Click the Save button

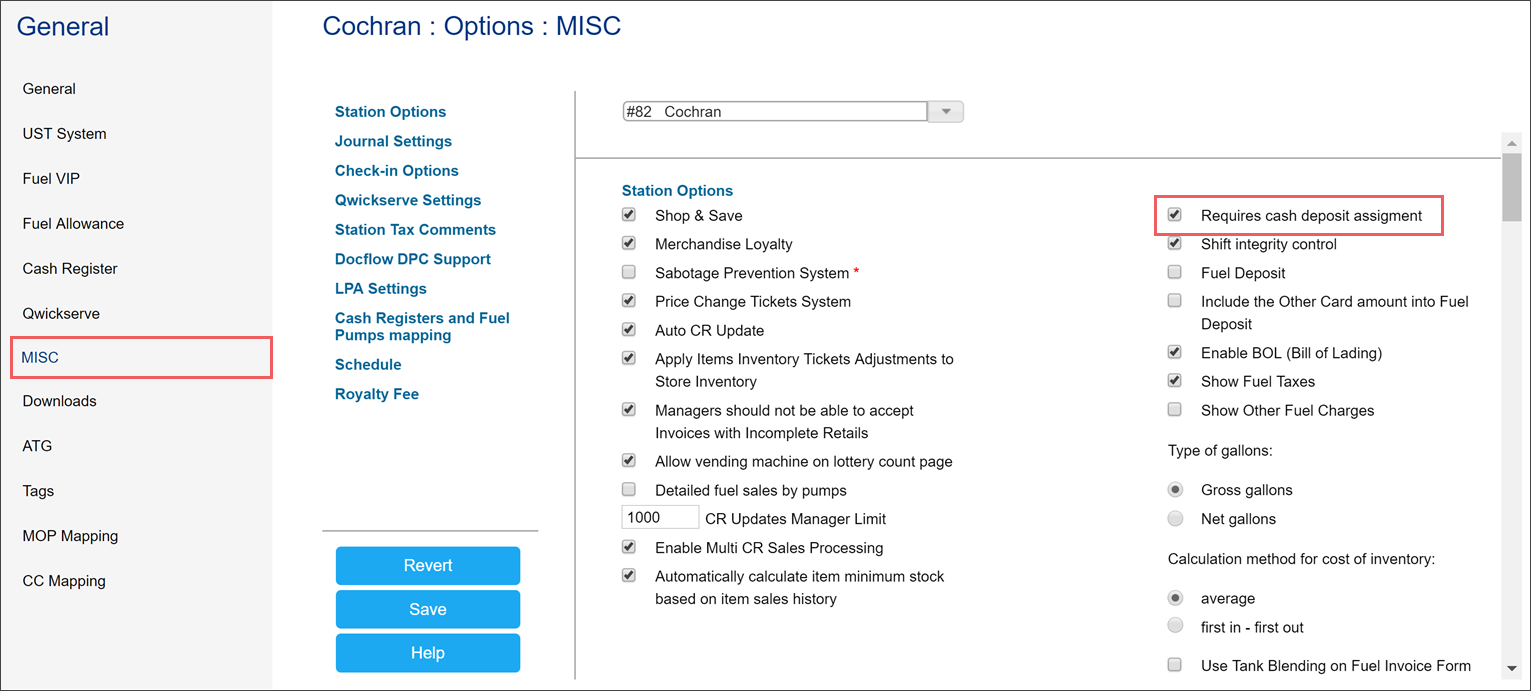tap(428, 610)
